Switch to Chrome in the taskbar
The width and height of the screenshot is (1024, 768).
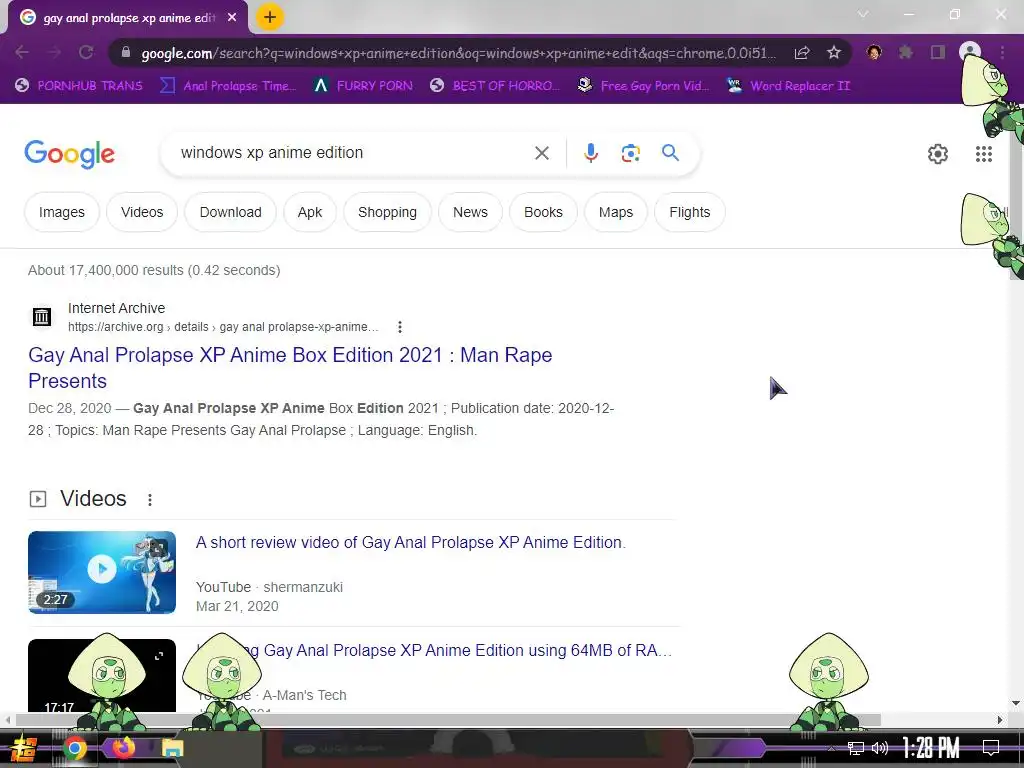point(75,748)
